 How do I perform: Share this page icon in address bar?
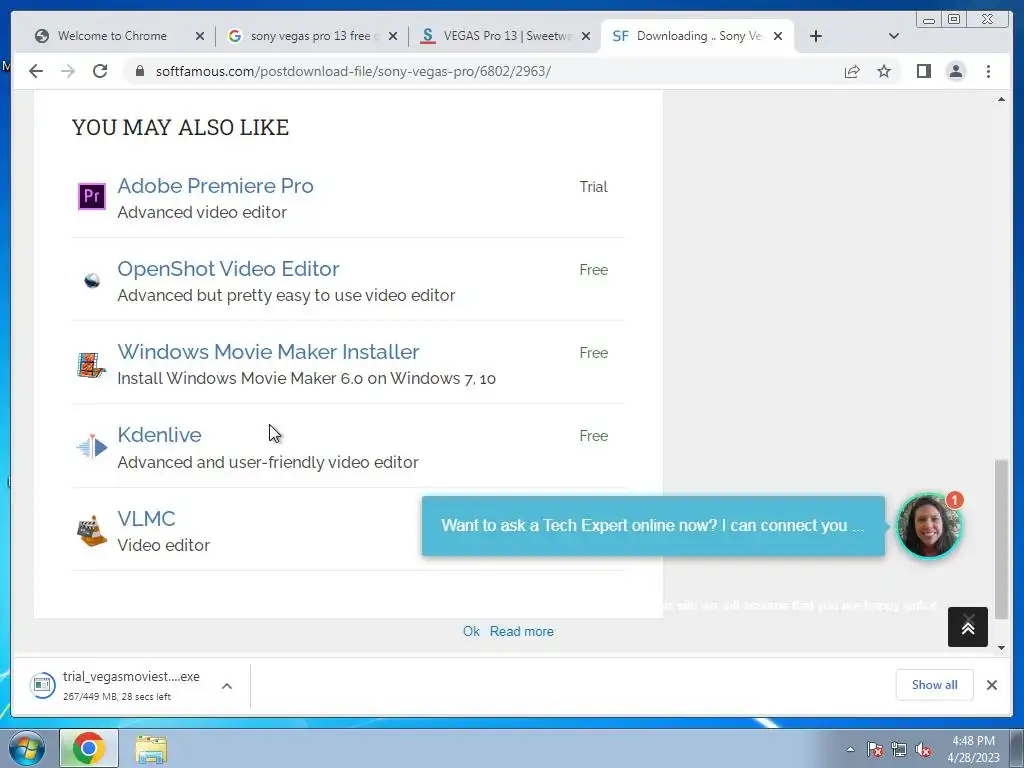pyautogui.click(x=852, y=71)
